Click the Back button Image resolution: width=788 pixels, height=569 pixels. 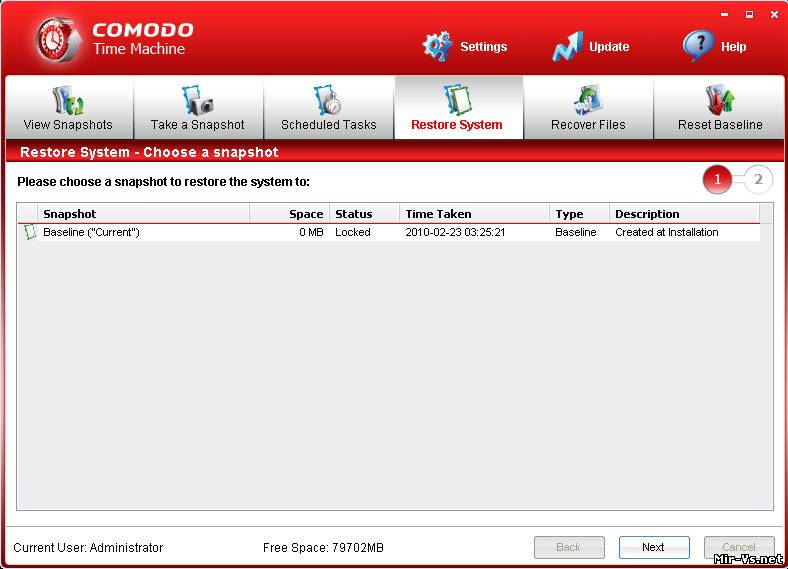coord(569,547)
